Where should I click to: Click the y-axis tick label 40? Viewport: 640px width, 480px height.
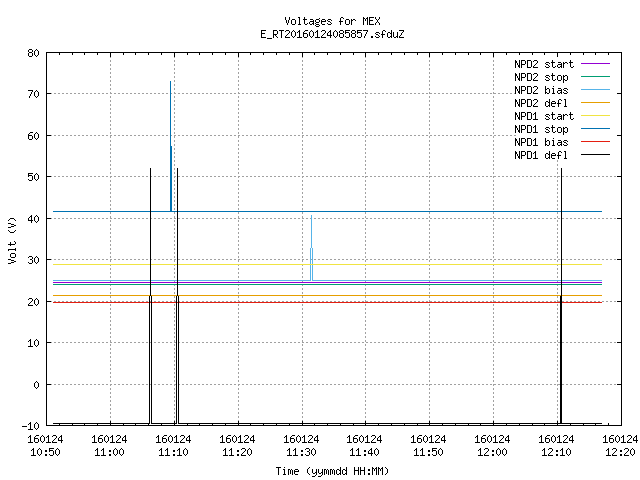pos(33,219)
